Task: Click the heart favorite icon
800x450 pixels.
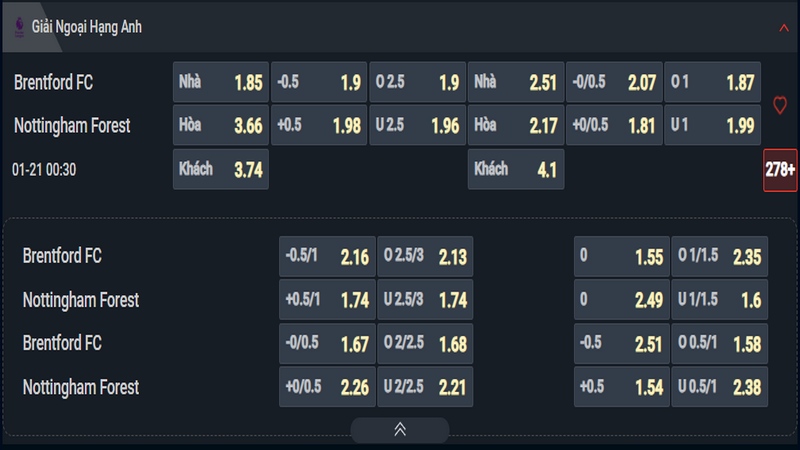Action: pos(780,105)
